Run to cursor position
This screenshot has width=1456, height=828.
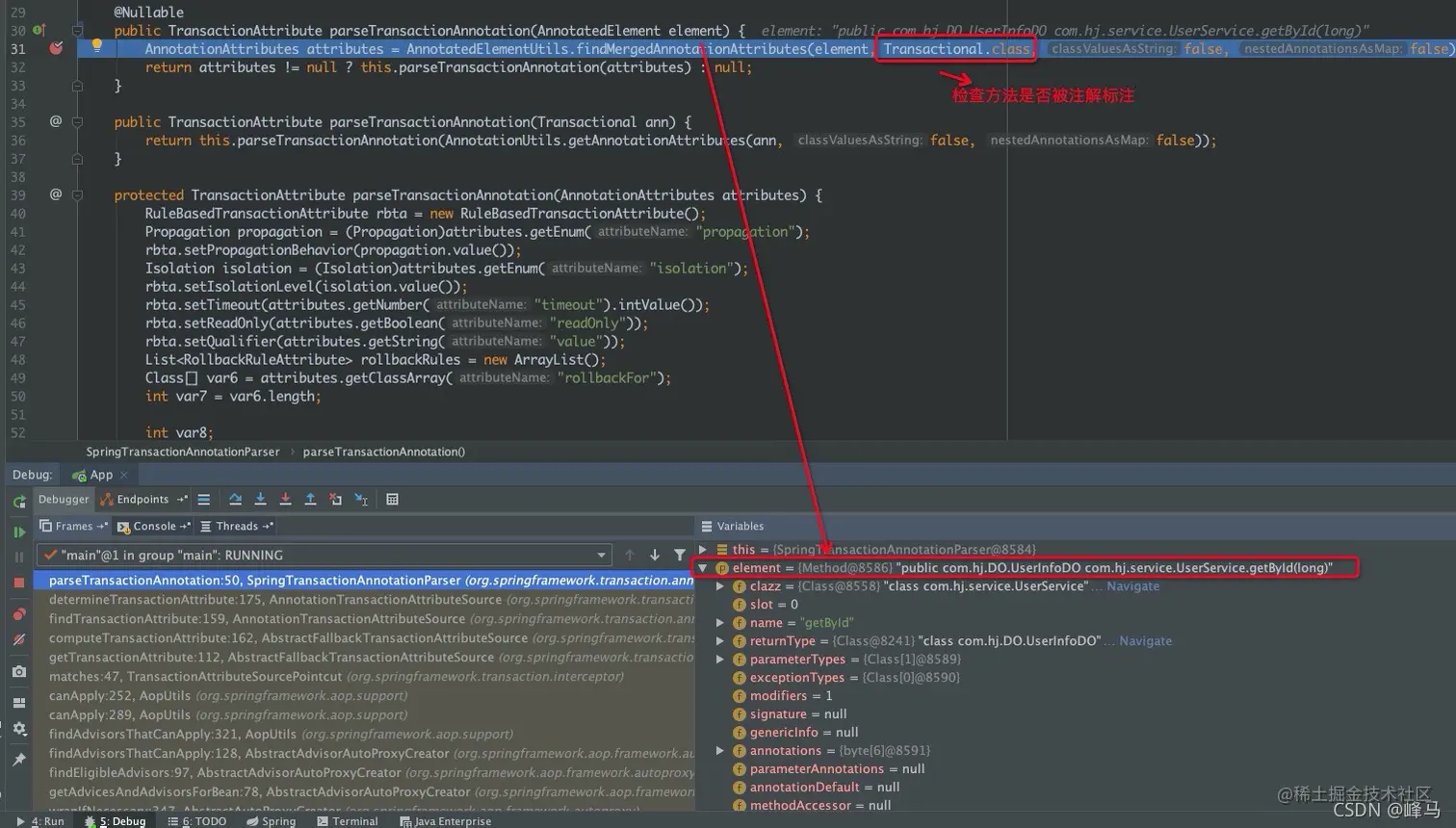tap(361, 499)
